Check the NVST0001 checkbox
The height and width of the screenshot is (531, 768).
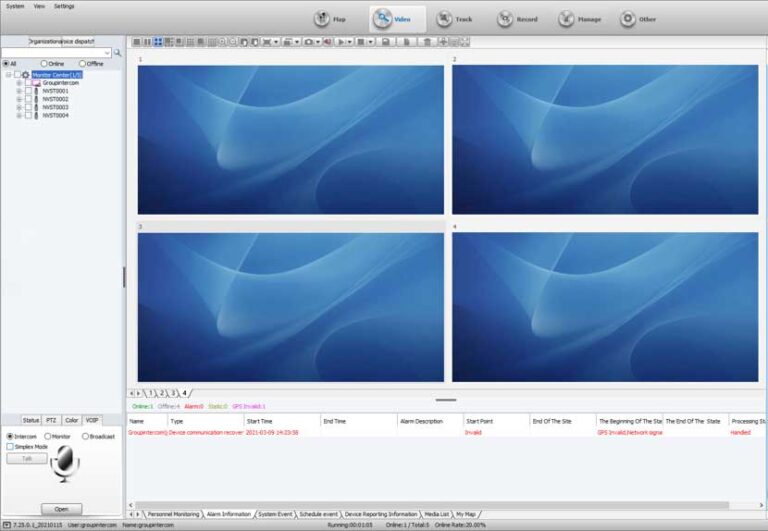coord(28,91)
